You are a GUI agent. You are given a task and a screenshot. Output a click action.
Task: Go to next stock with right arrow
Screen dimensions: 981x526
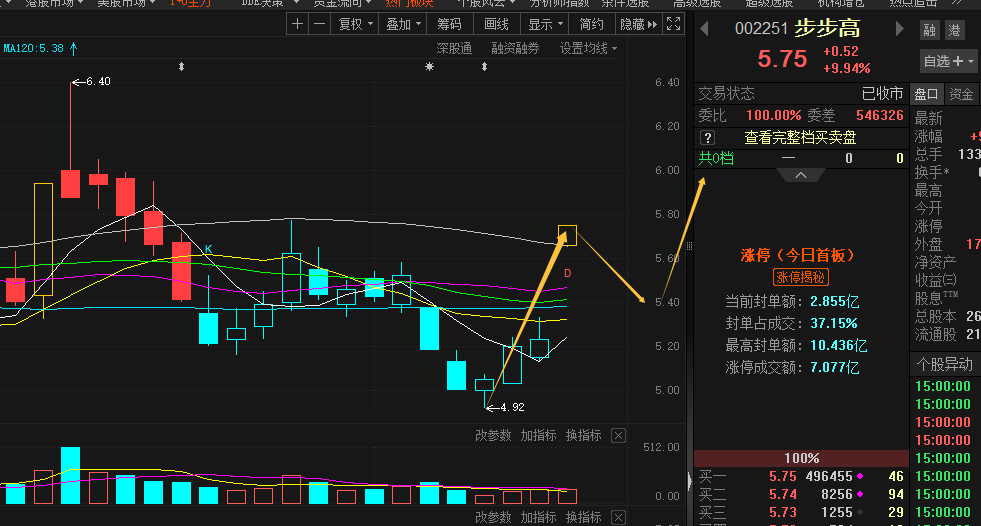(x=900, y=29)
